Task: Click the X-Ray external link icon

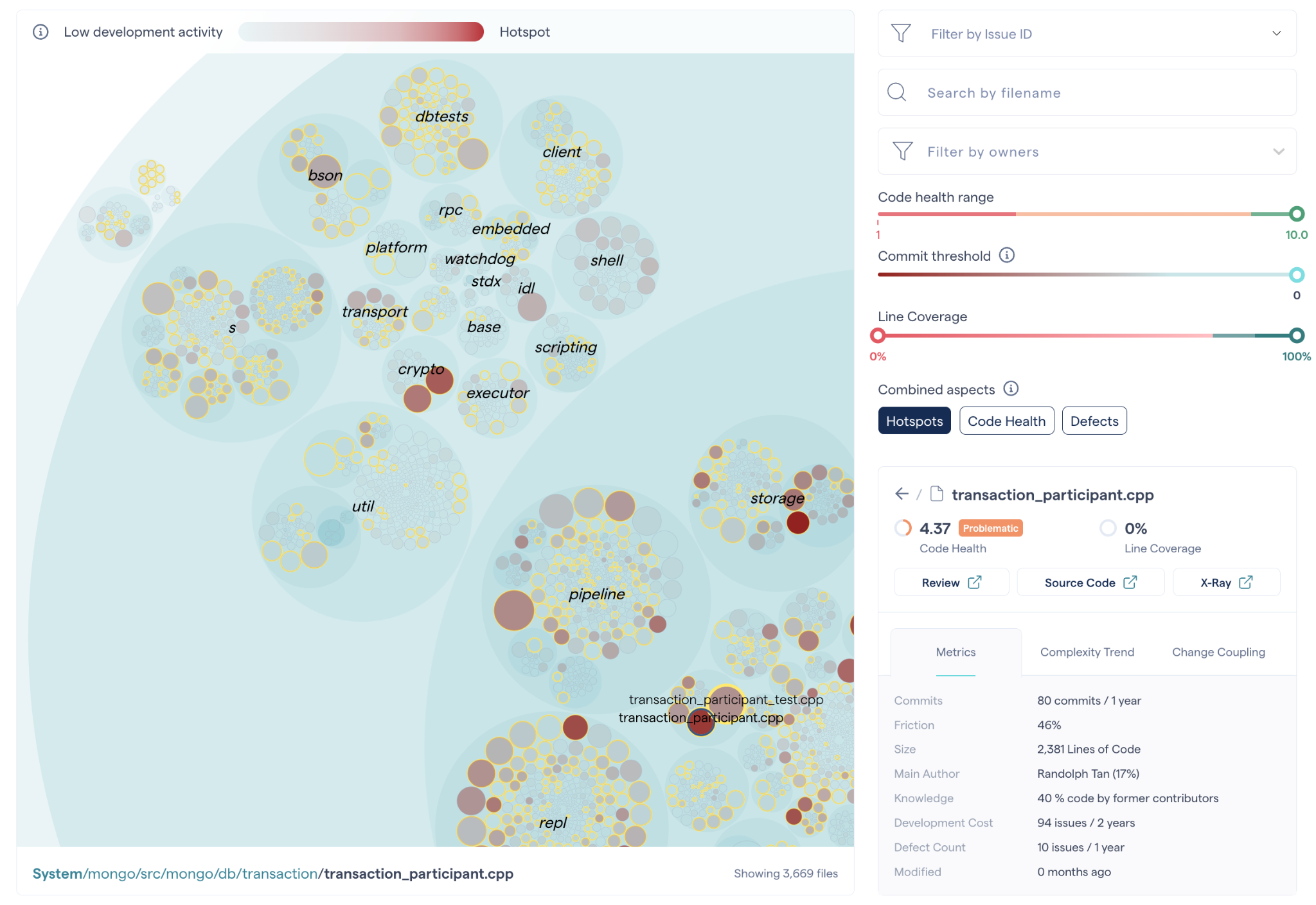Action: coord(1246,583)
